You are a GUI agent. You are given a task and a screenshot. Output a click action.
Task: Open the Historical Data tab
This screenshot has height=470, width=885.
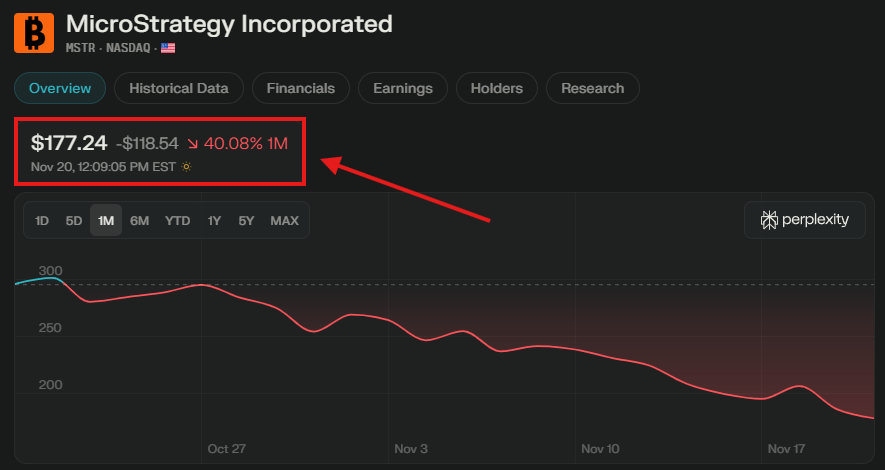[178, 88]
